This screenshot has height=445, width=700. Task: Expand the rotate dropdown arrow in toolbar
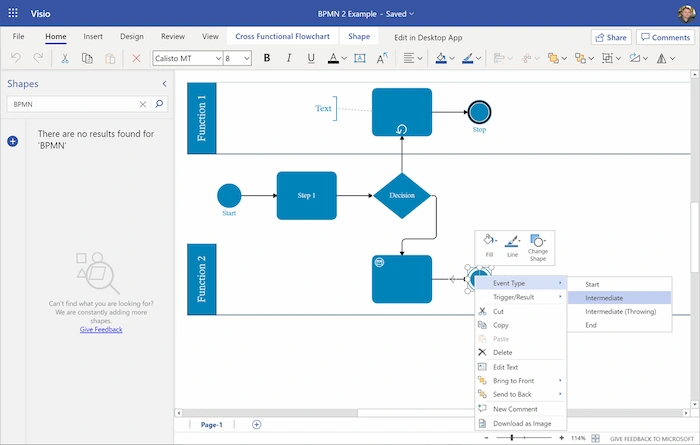(672, 58)
